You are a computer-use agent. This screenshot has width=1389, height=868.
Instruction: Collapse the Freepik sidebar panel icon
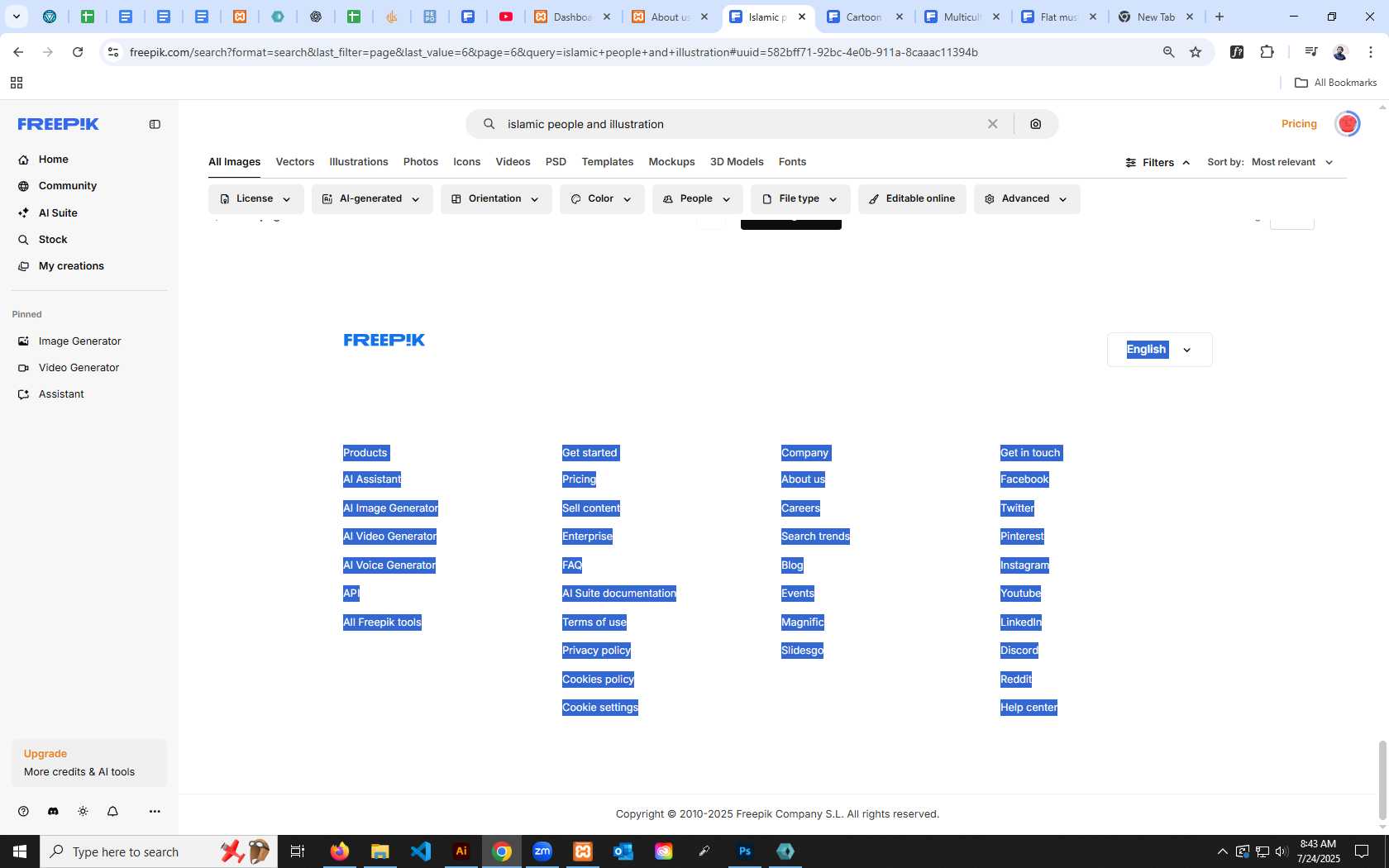pos(155,124)
